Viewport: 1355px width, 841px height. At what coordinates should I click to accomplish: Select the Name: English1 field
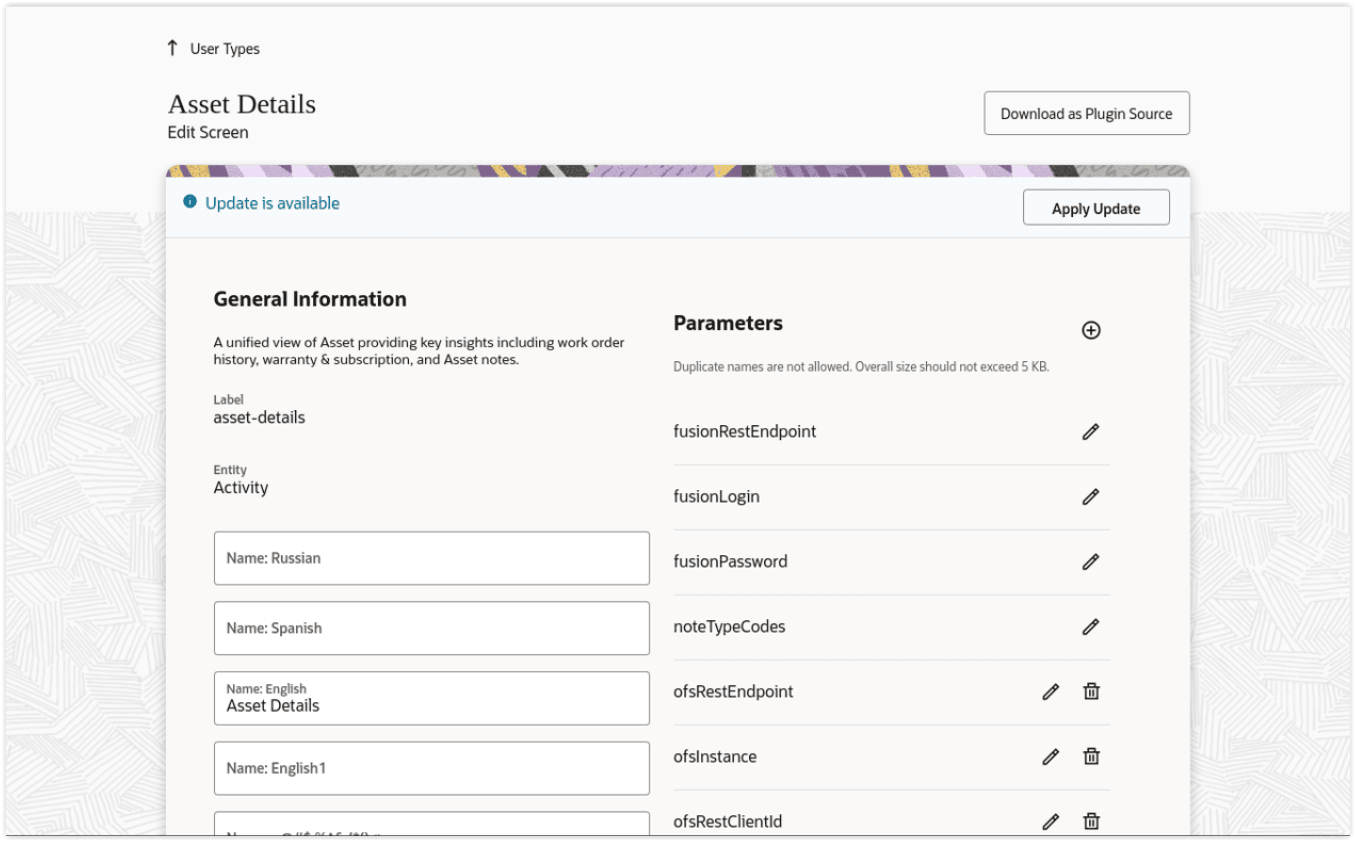point(431,768)
